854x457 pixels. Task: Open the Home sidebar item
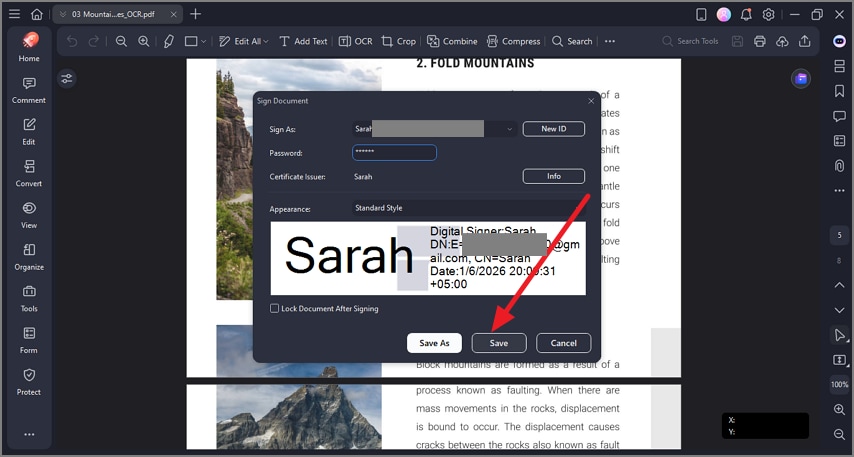point(29,47)
